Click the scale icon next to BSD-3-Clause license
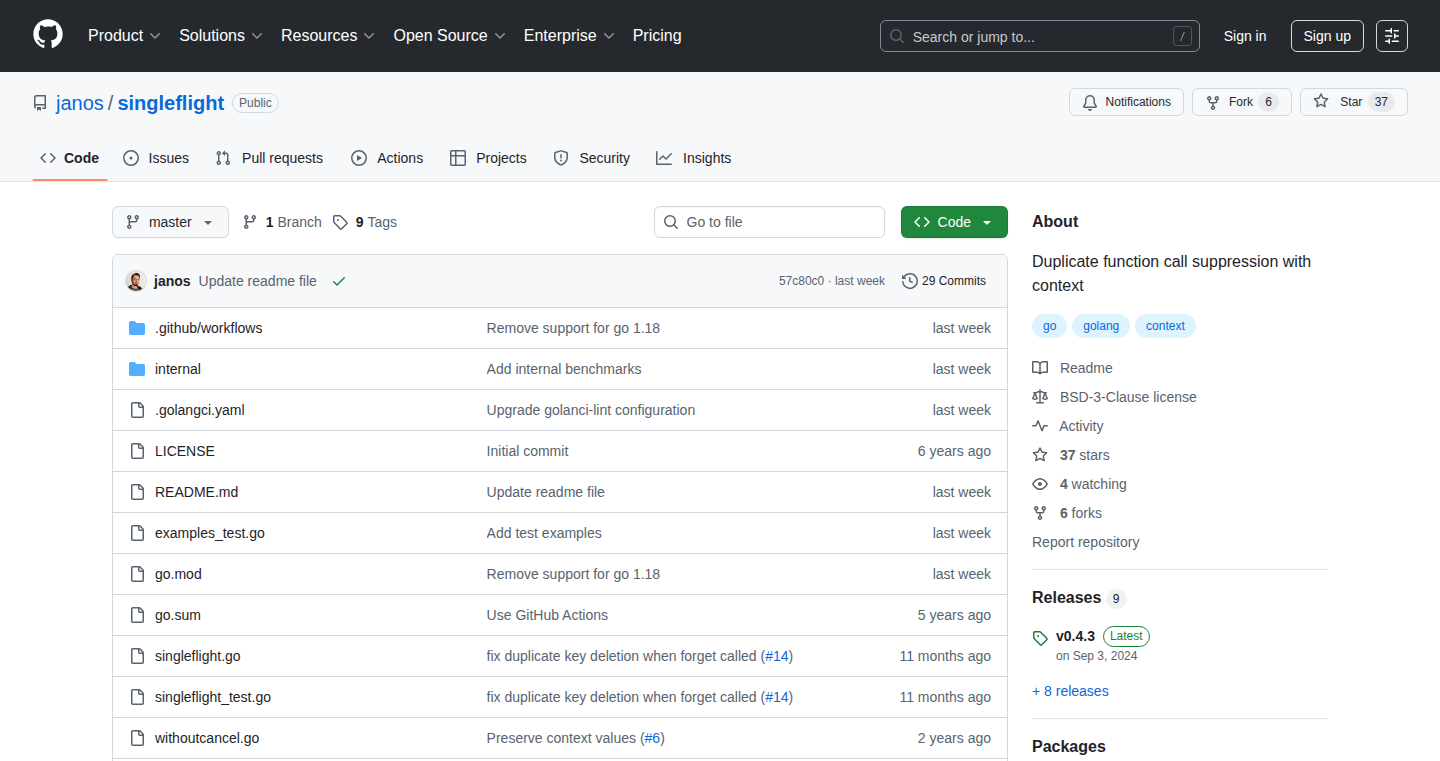This screenshot has width=1440, height=761. (x=1040, y=397)
